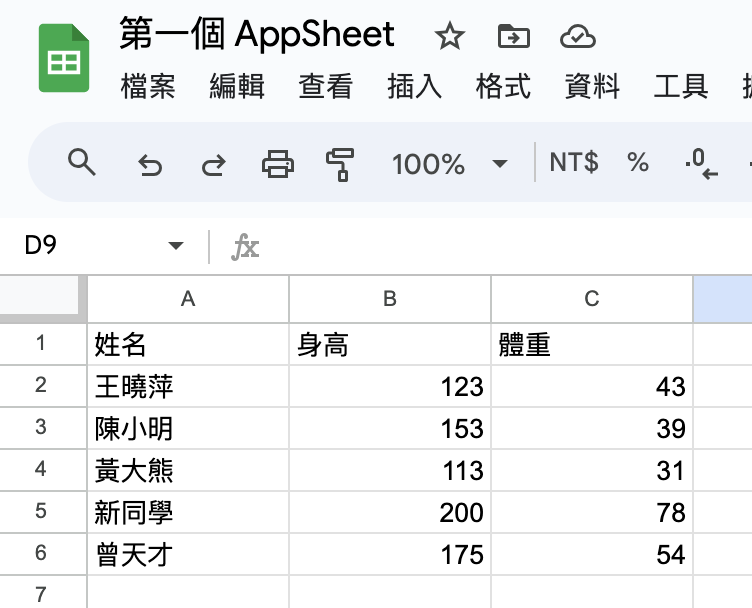Image resolution: width=752 pixels, height=608 pixels.
Task: Click the print icon
Action: 278,164
